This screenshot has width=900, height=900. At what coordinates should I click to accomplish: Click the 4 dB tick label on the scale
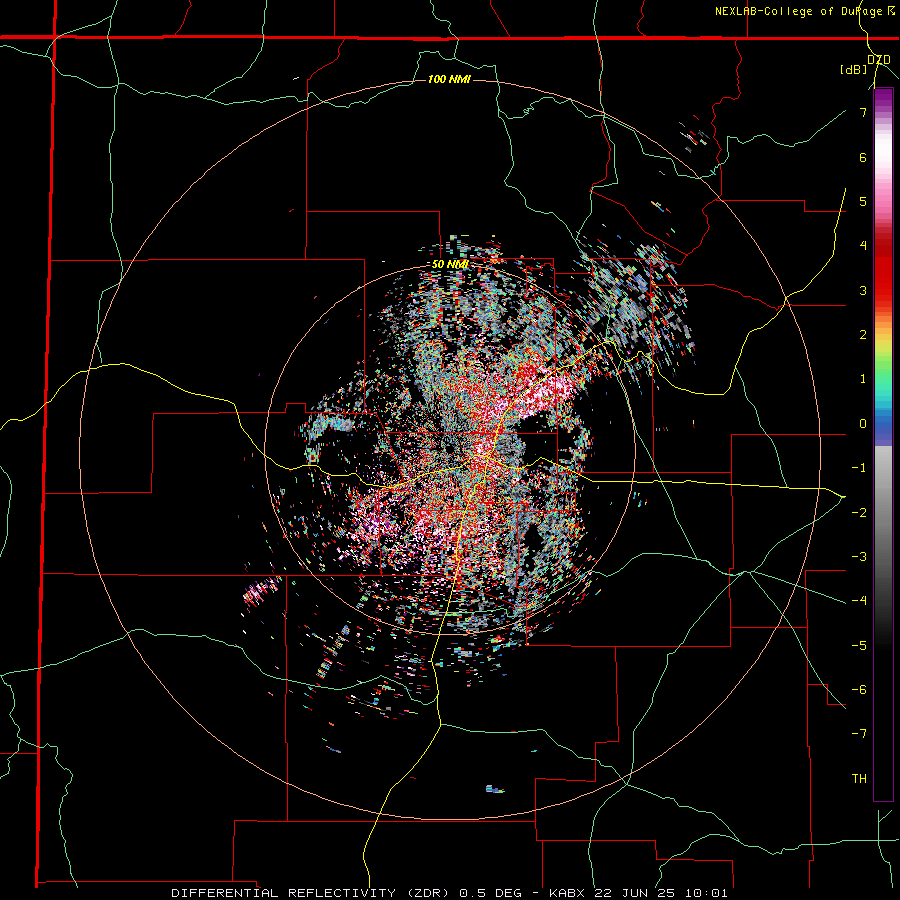tap(863, 246)
